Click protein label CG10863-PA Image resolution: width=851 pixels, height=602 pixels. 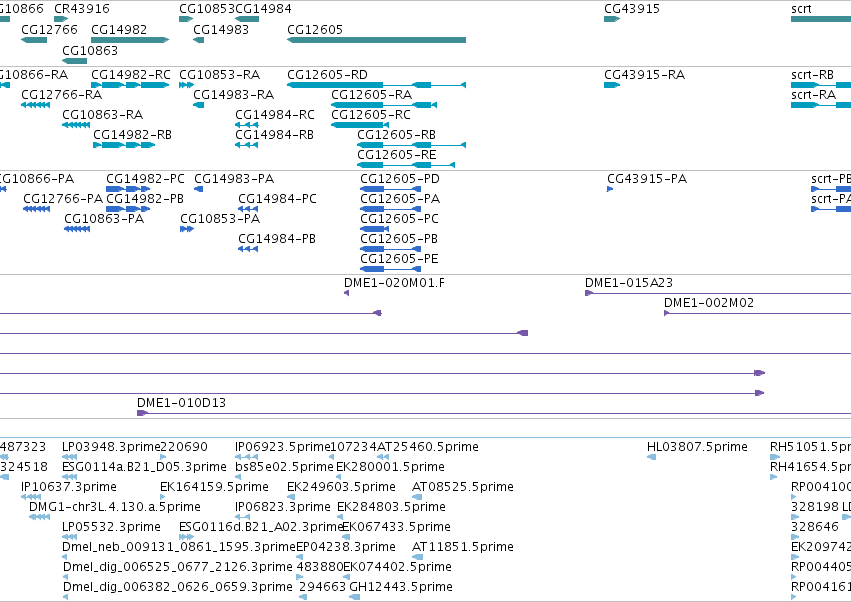pyautogui.click(x=104, y=219)
